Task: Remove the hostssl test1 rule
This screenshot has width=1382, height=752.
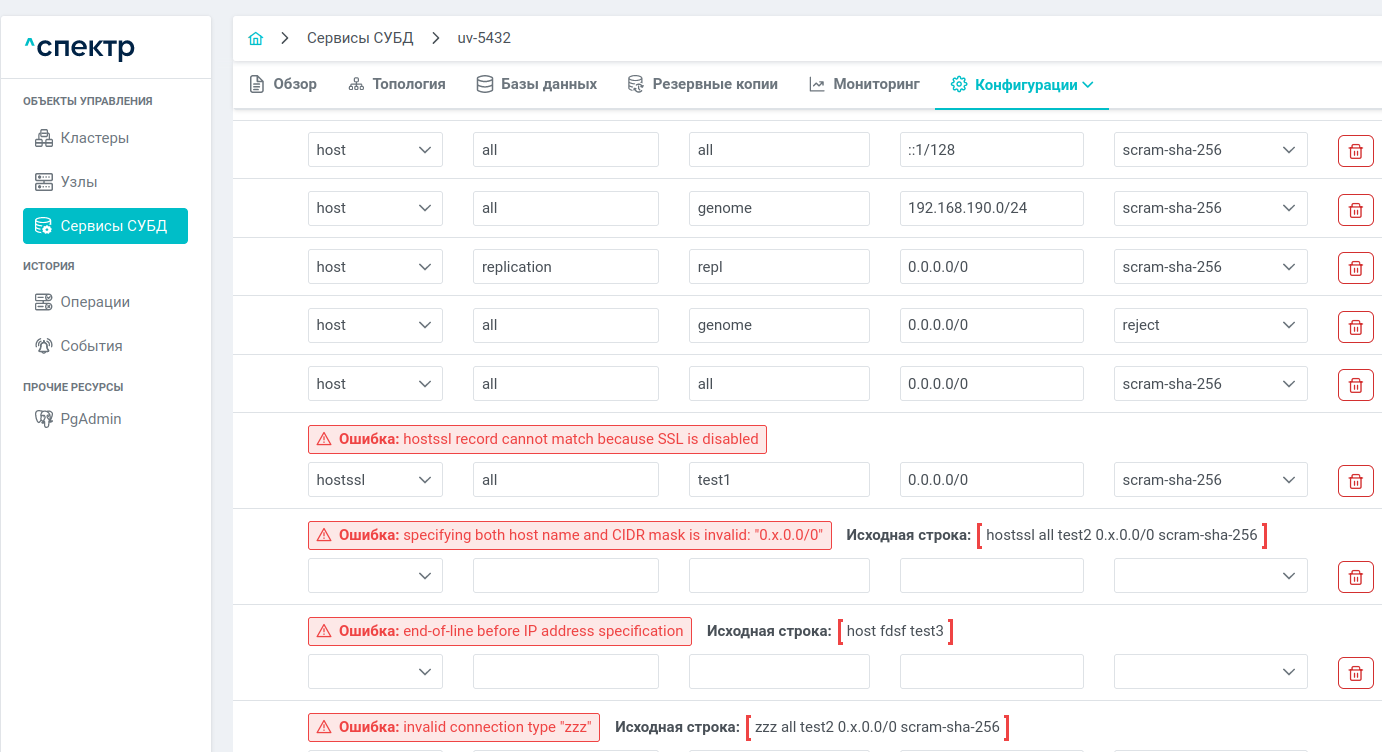Action: click(1355, 481)
